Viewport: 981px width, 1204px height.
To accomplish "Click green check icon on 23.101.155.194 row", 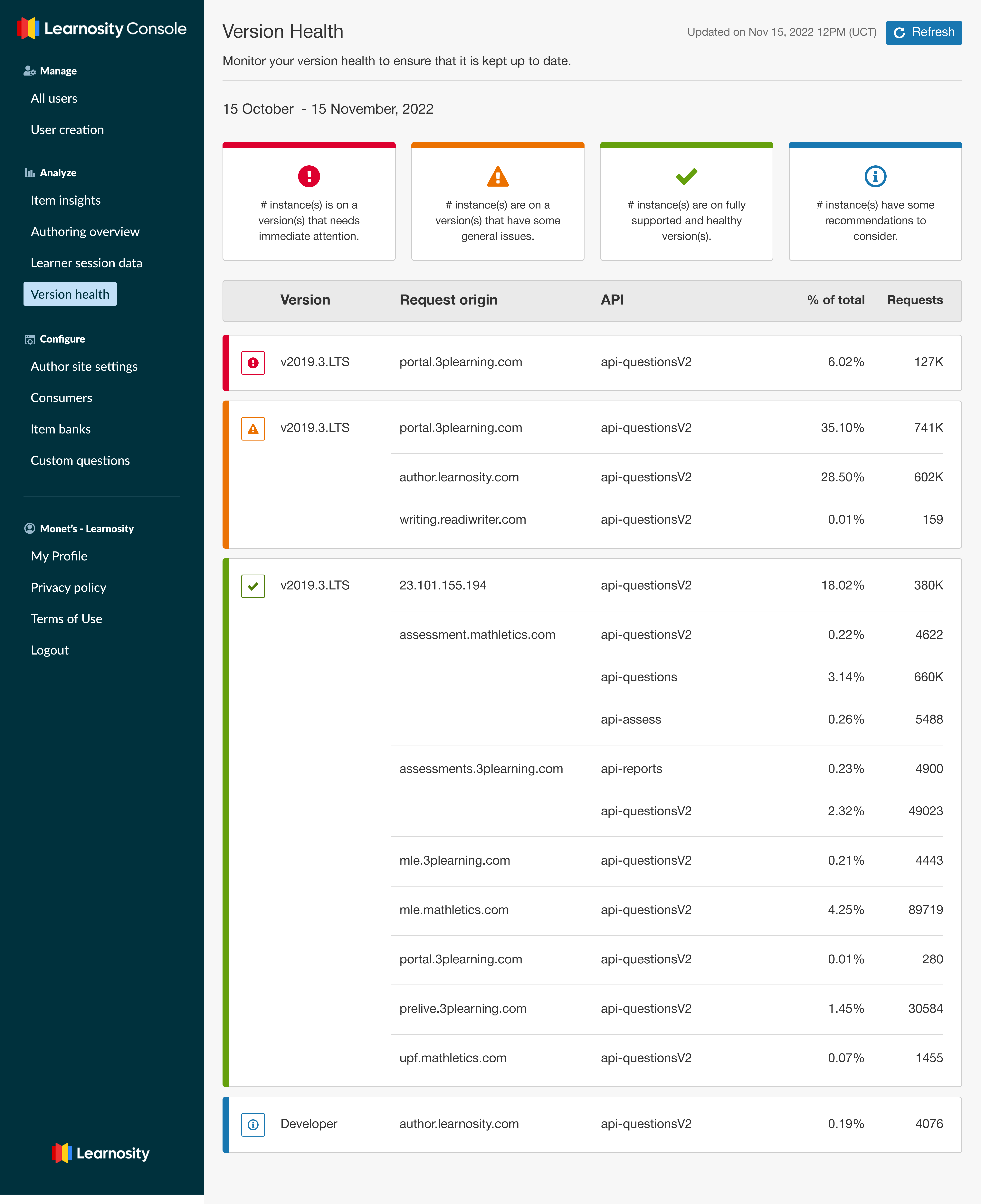I will pyautogui.click(x=253, y=586).
